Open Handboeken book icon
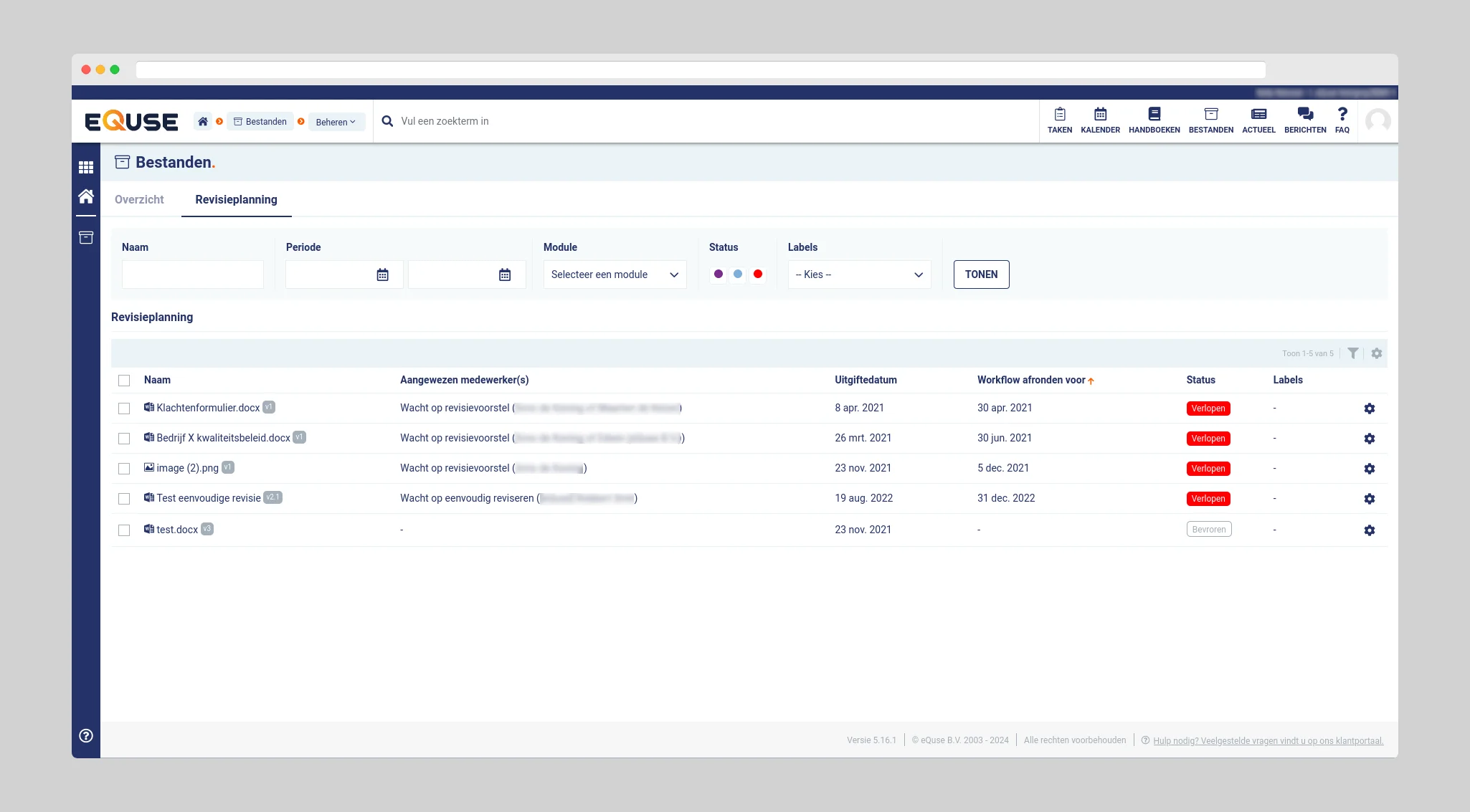Viewport: 1470px width, 812px height. pos(1154,115)
